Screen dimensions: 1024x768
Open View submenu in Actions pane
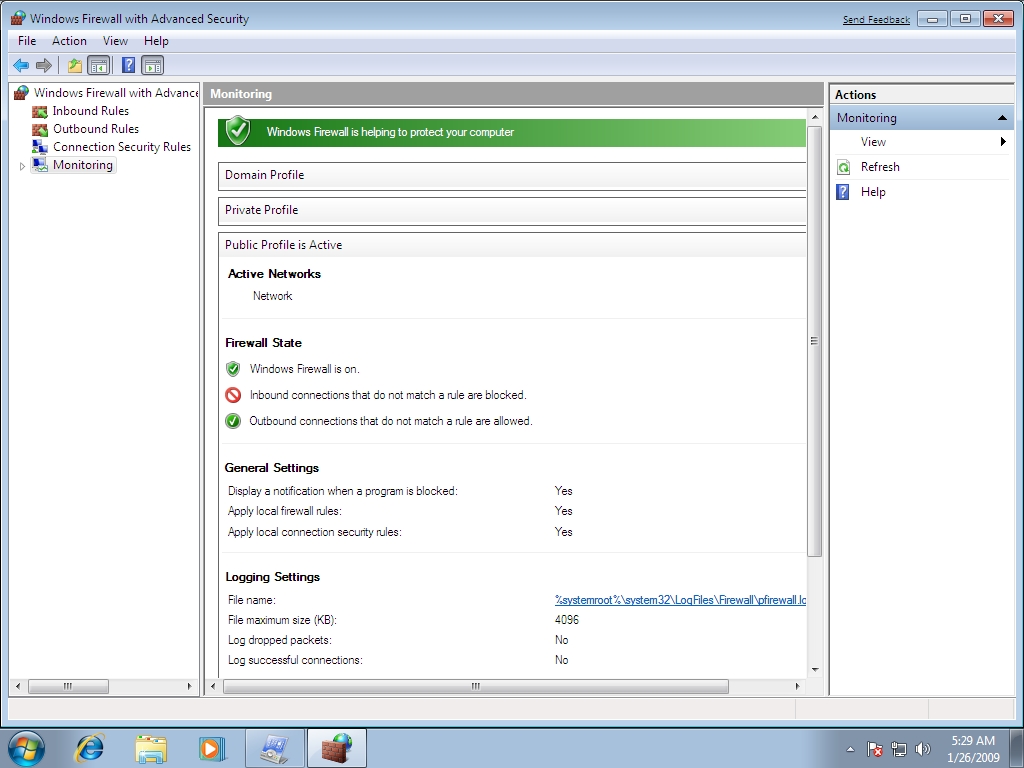tap(873, 142)
